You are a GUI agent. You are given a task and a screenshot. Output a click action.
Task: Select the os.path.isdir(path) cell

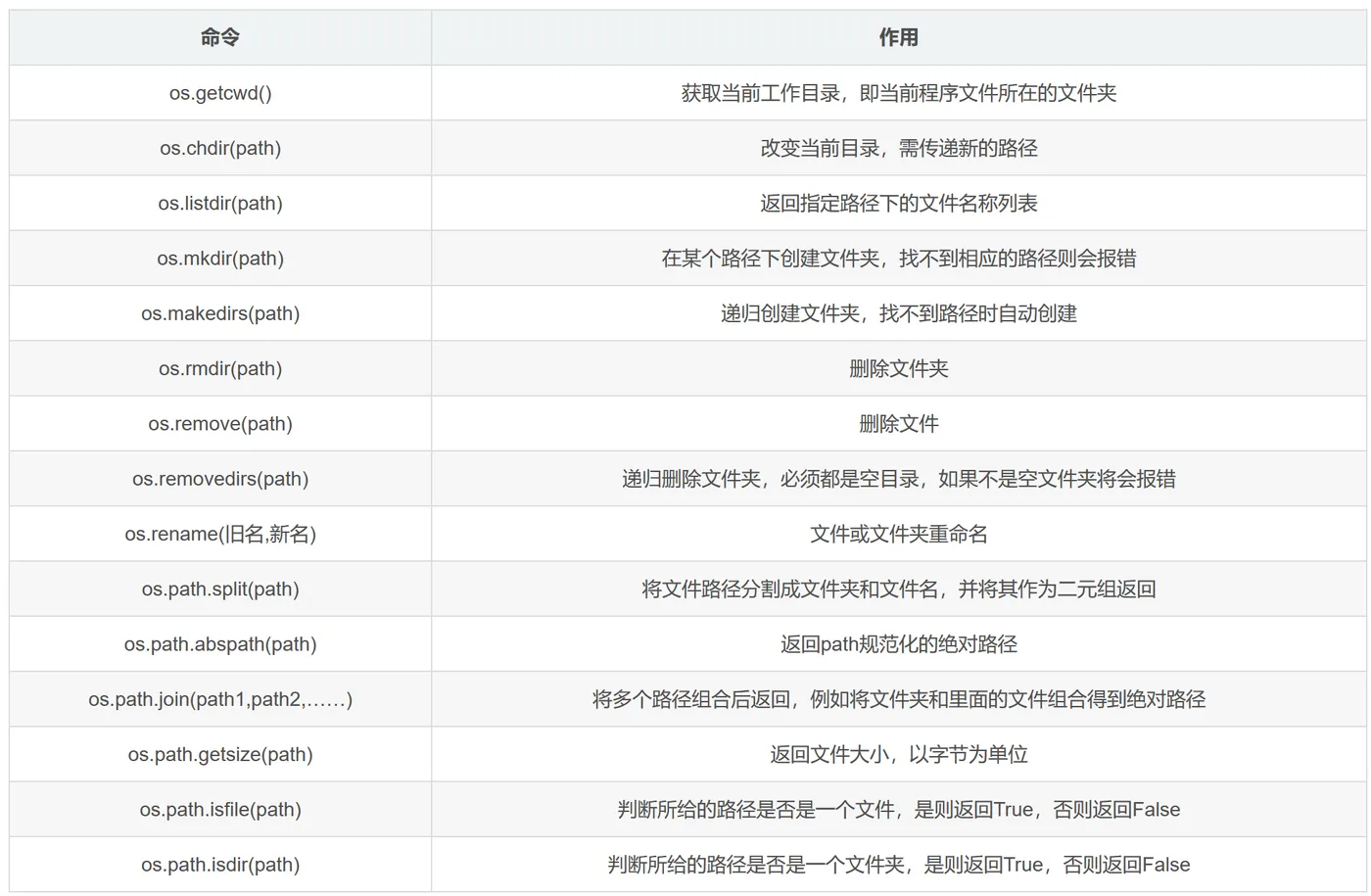220,865
